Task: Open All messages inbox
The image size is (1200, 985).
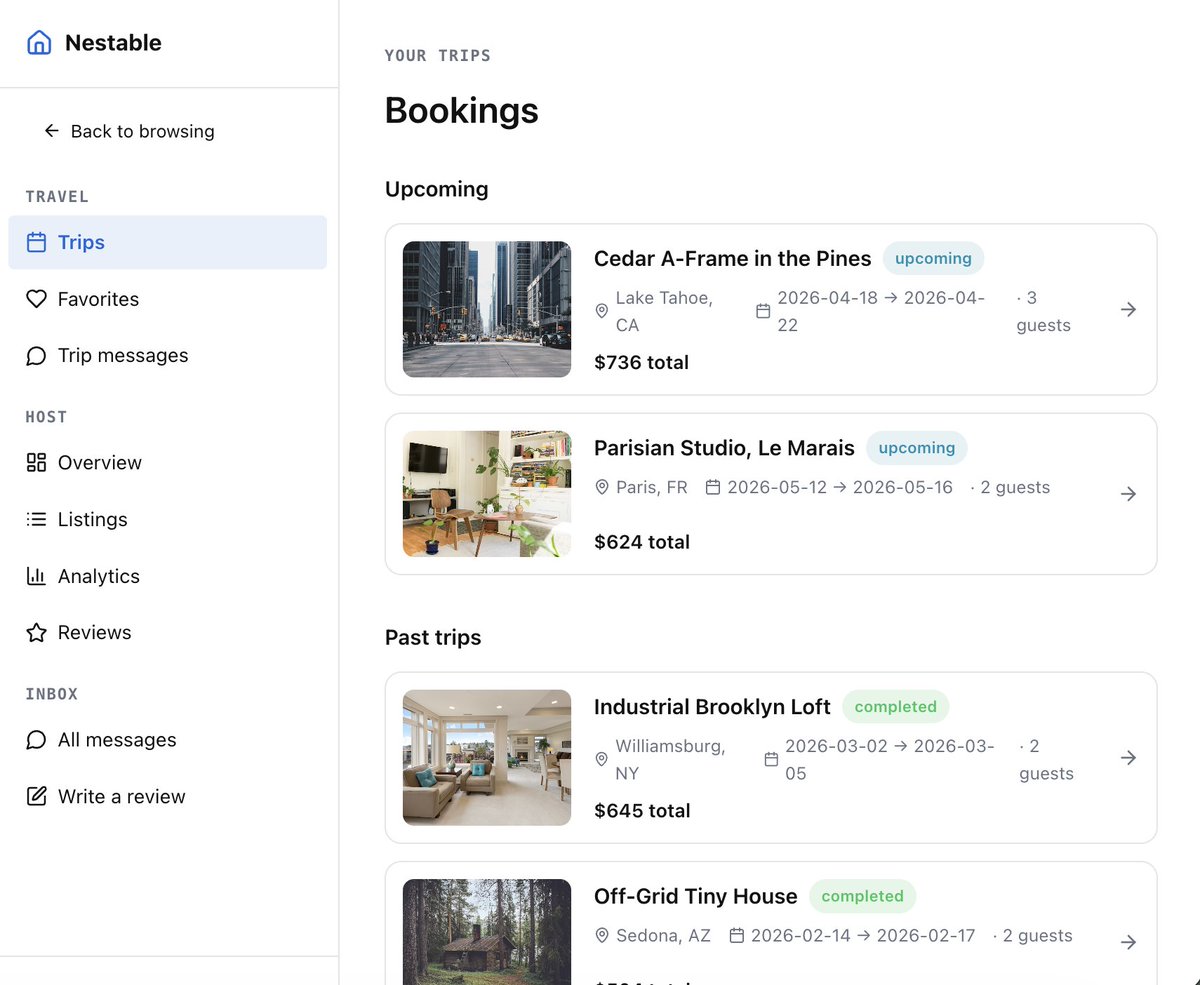Action: (x=168, y=740)
